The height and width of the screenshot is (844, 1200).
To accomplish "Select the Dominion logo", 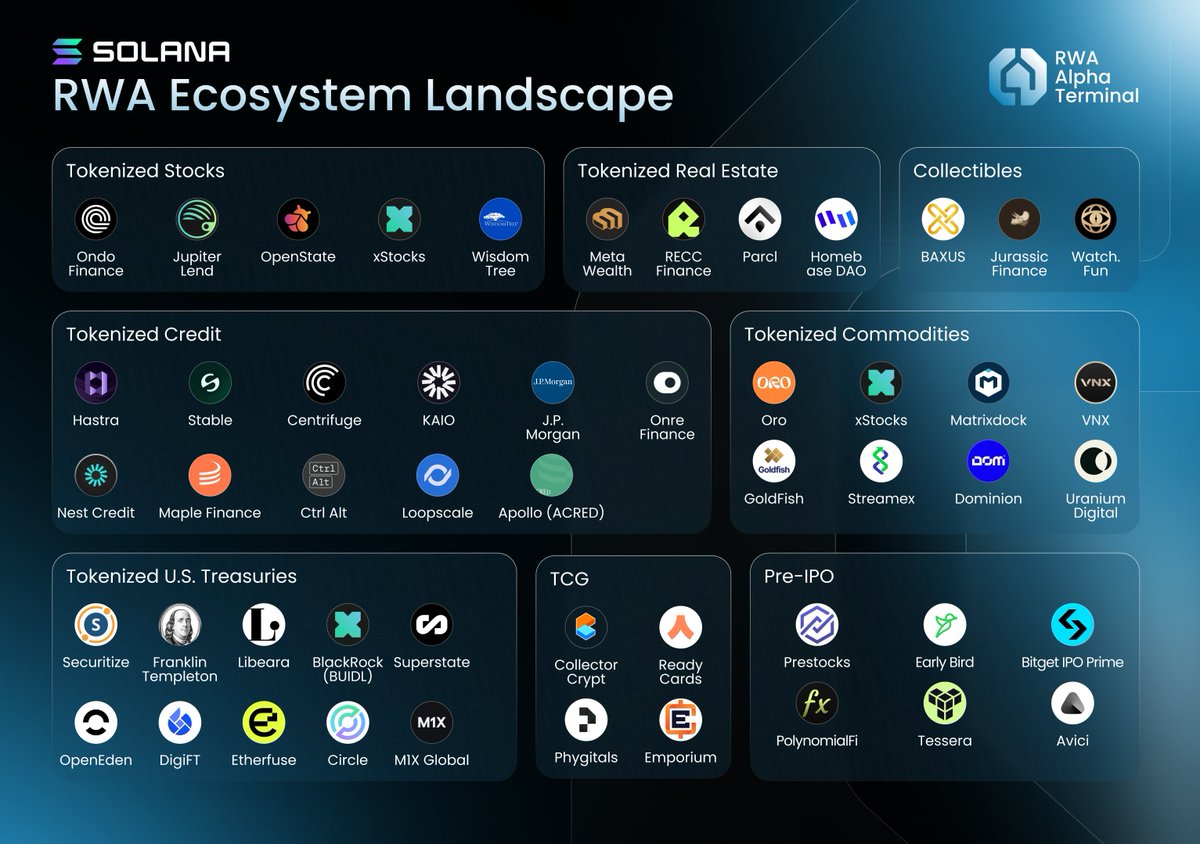I will point(988,461).
